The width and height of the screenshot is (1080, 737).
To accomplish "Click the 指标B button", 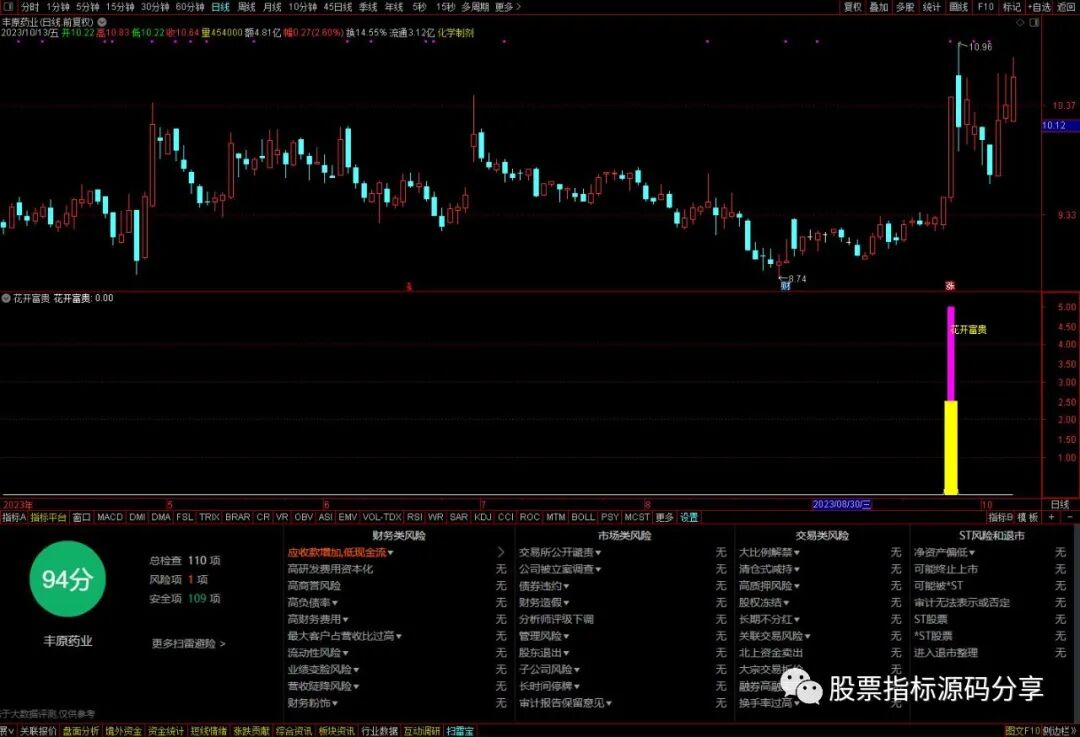I will 1001,517.
